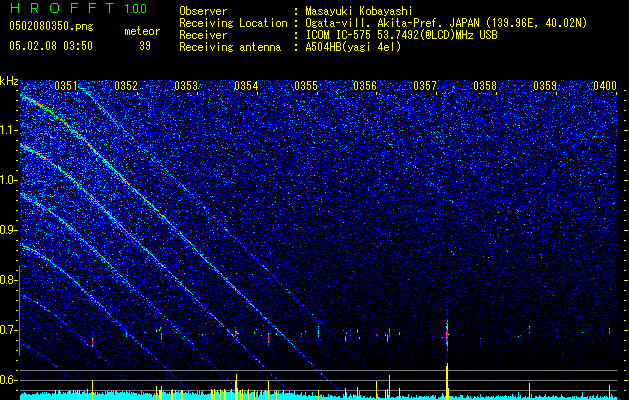Select the filename 0502080350.png
The image size is (629, 400).
click(51, 27)
